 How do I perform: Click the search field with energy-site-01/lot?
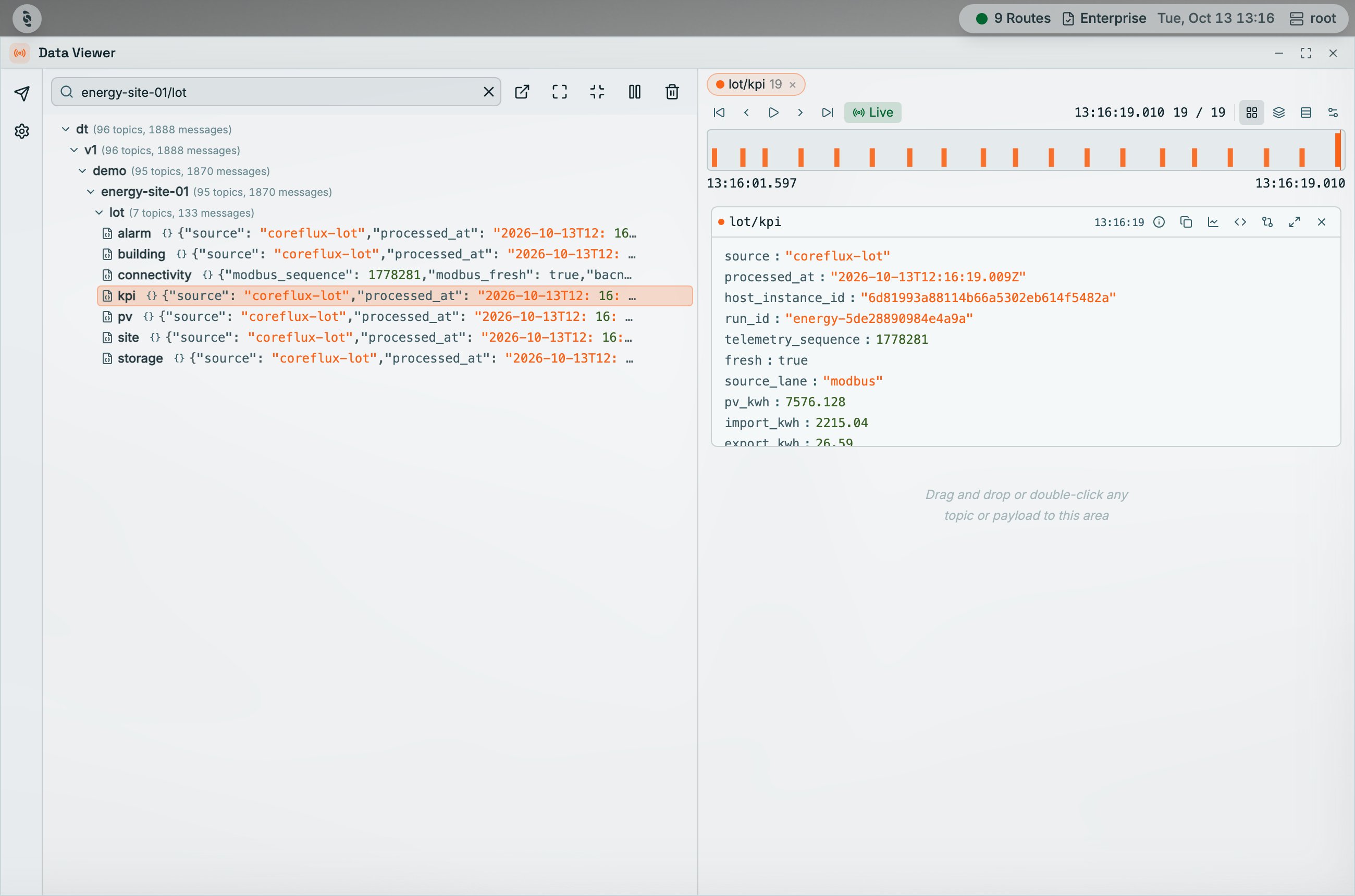pyautogui.click(x=276, y=92)
